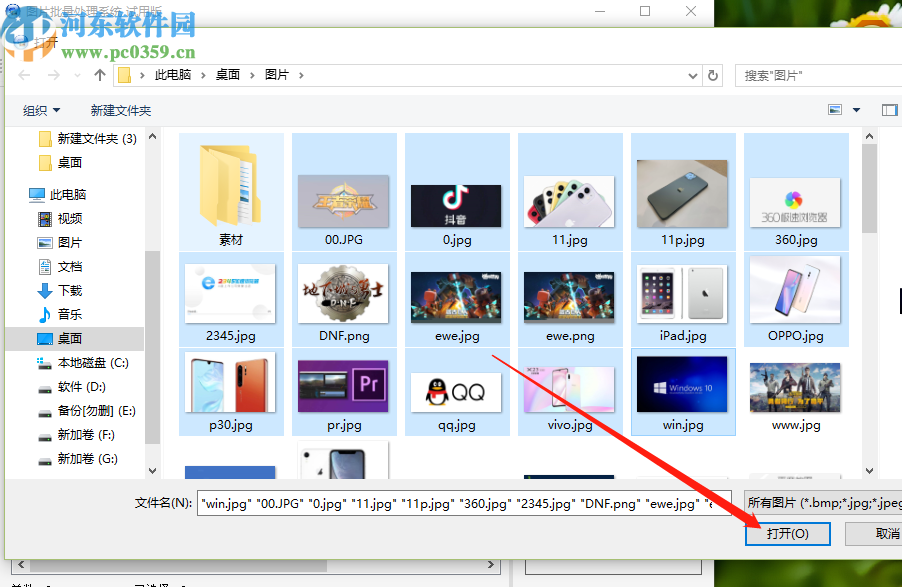902x587 pixels.
Task: Open 图片 library in sidebar
Action: pyautogui.click(x=60, y=243)
